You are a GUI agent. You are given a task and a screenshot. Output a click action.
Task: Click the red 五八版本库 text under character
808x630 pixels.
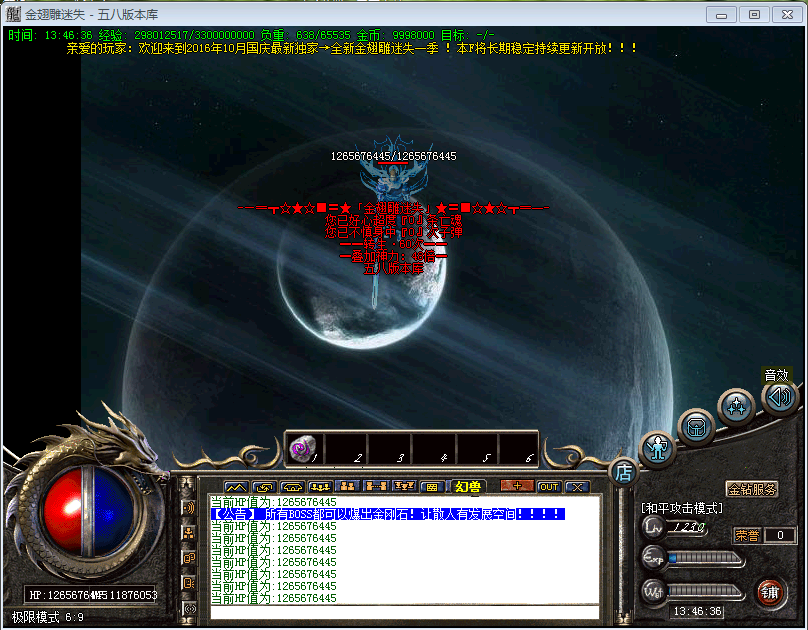393,268
